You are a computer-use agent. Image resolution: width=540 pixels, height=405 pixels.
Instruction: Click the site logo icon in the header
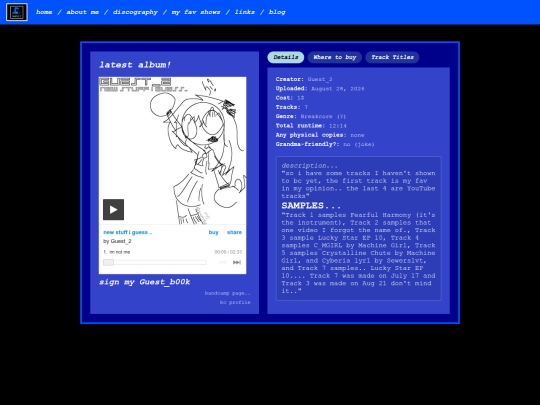point(17,12)
